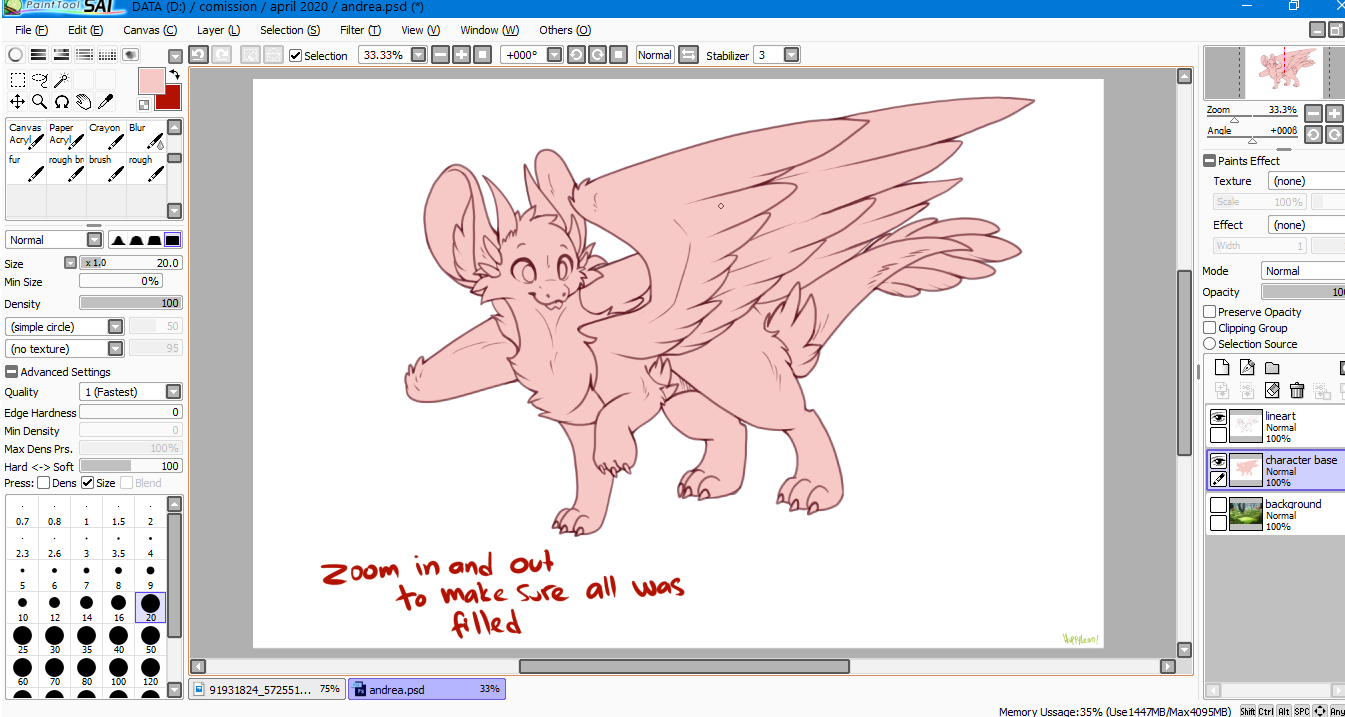Open the +000° angle dropdown

555,55
